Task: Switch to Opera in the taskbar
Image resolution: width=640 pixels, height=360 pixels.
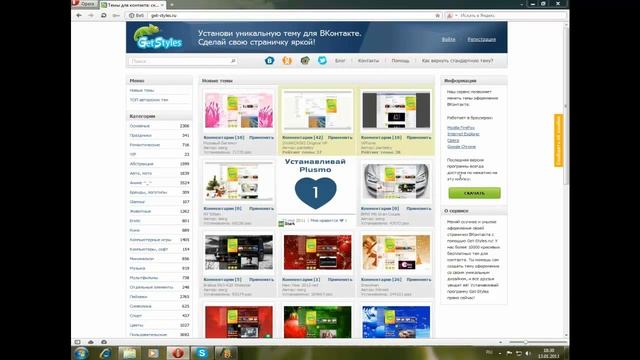Action: [x=178, y=353]
